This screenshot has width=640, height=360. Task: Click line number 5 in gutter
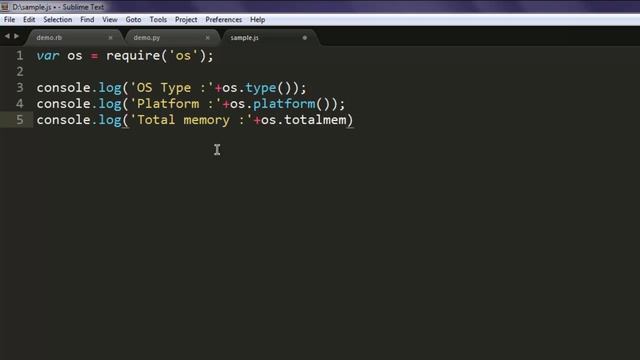click(20, 120)
